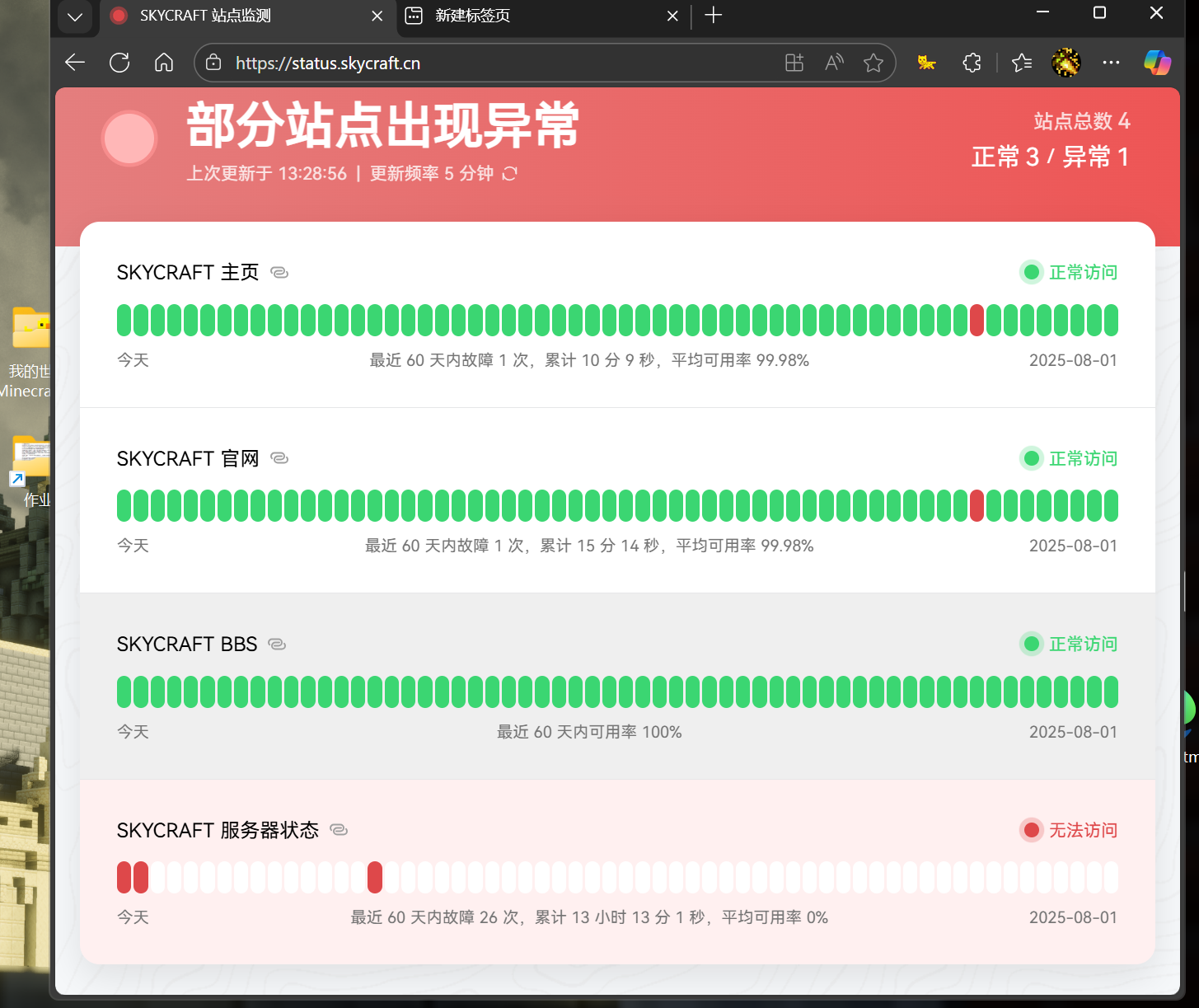Screen dimensions: 1199x1008
Task: Open the browser extensions puzzle icon
Action: pos(972,63)
